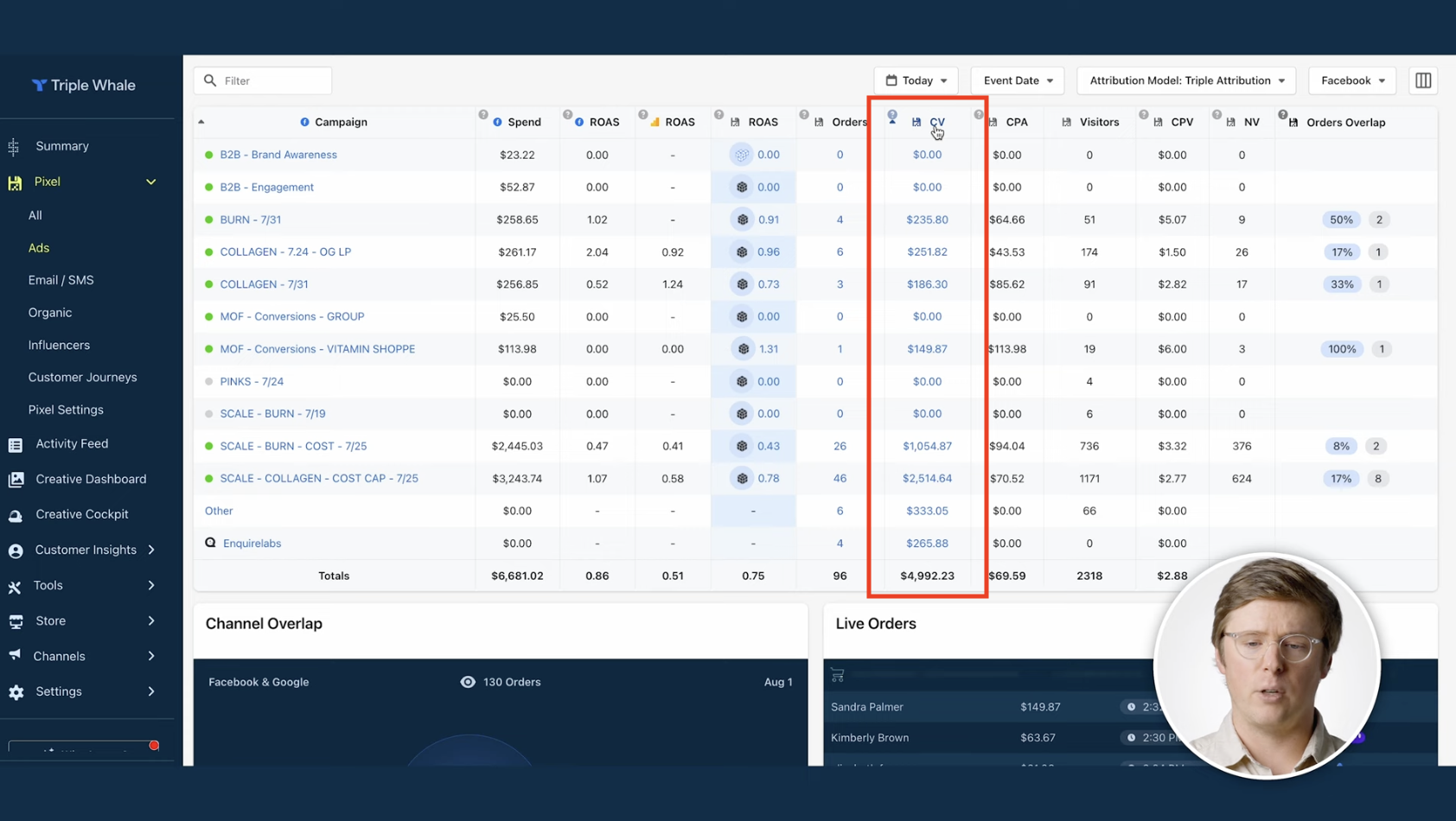Click the Other row link
1456x821 pixels.
(x=219, y=511)
